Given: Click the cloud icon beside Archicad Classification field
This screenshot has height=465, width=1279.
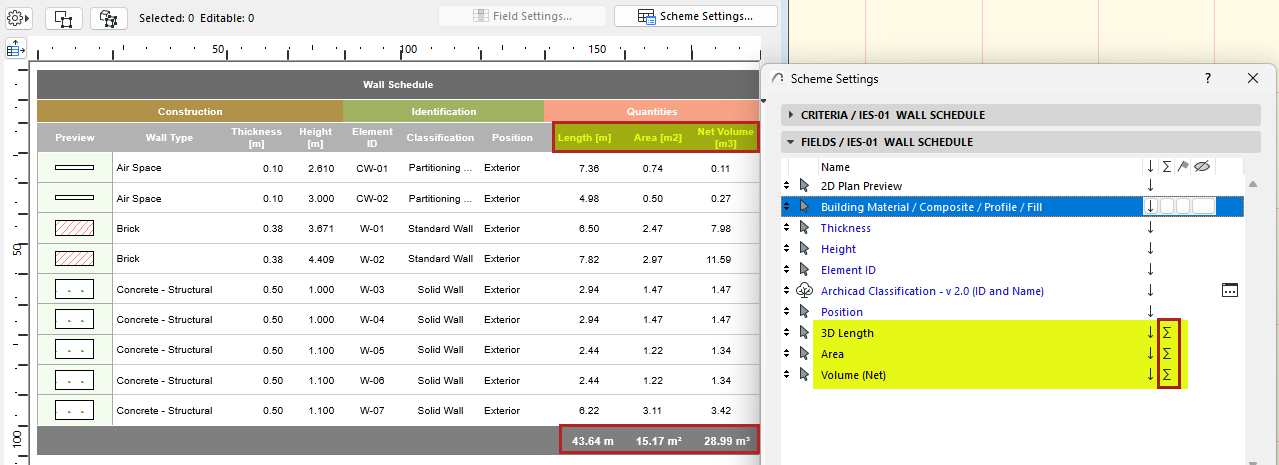Looking at the screenshot, I should click(804, 291).
